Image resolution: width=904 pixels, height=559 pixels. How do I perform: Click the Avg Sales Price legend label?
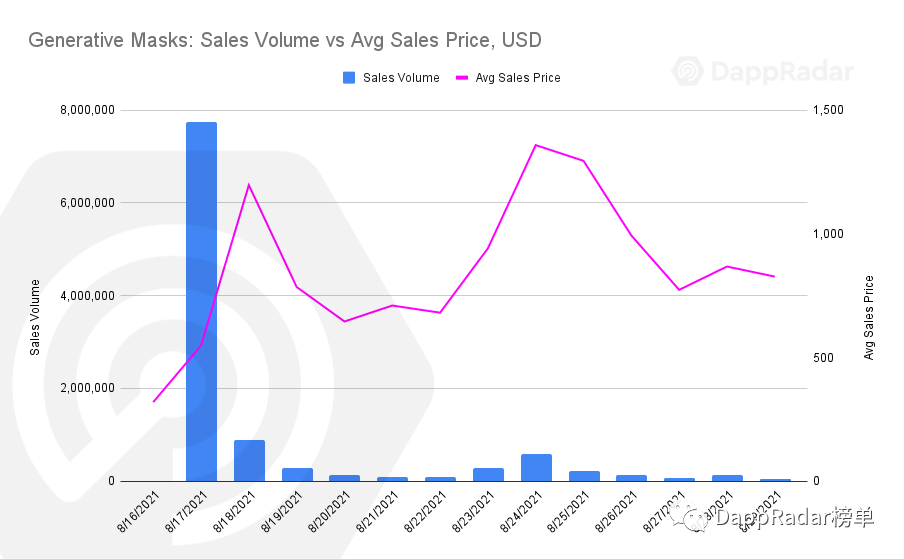pos(518,77)
